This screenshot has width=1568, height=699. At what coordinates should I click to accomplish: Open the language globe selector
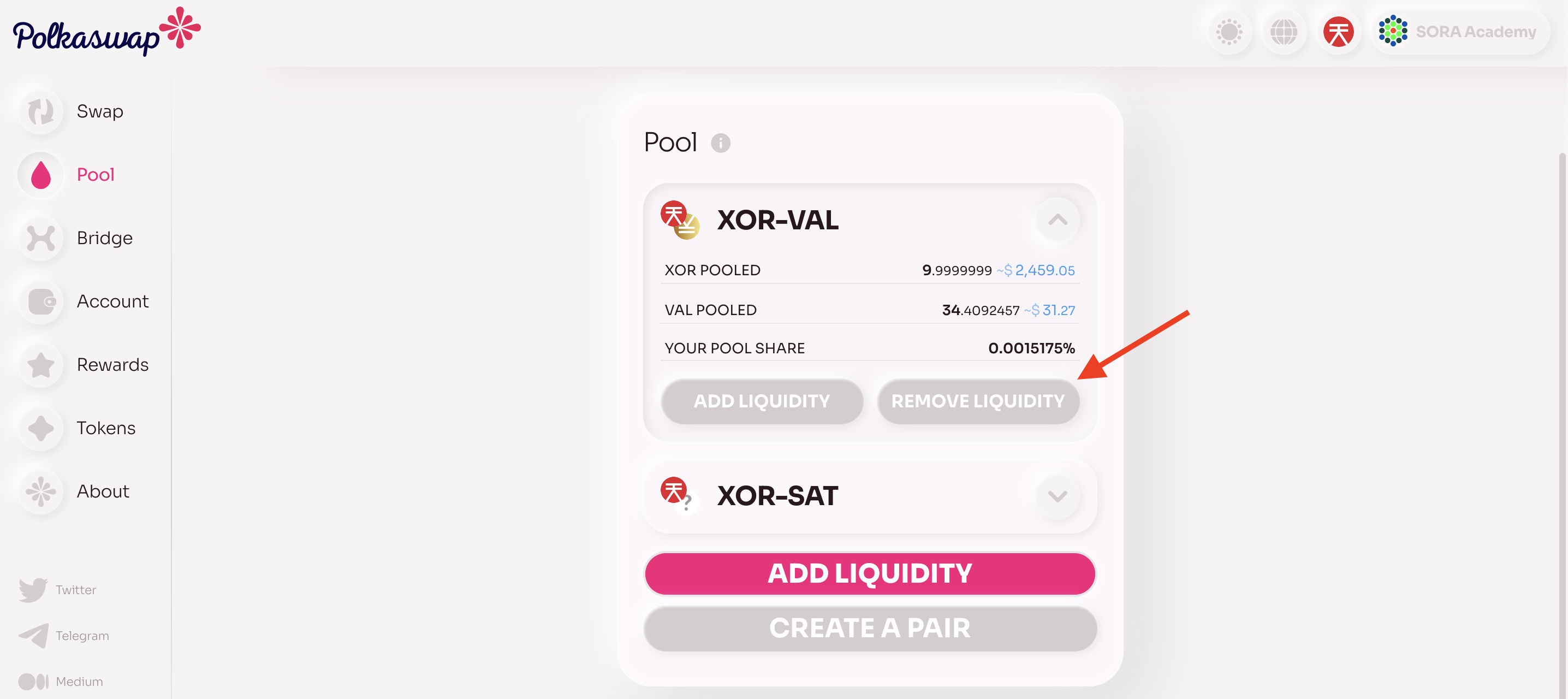1283,32
